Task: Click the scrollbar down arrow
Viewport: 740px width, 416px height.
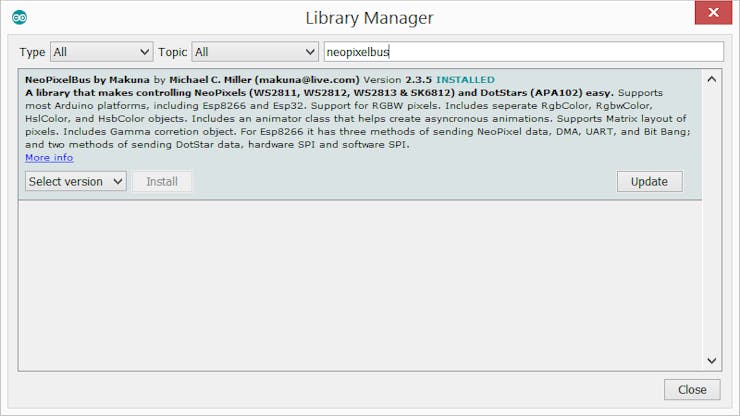Action: click(712, 361)
